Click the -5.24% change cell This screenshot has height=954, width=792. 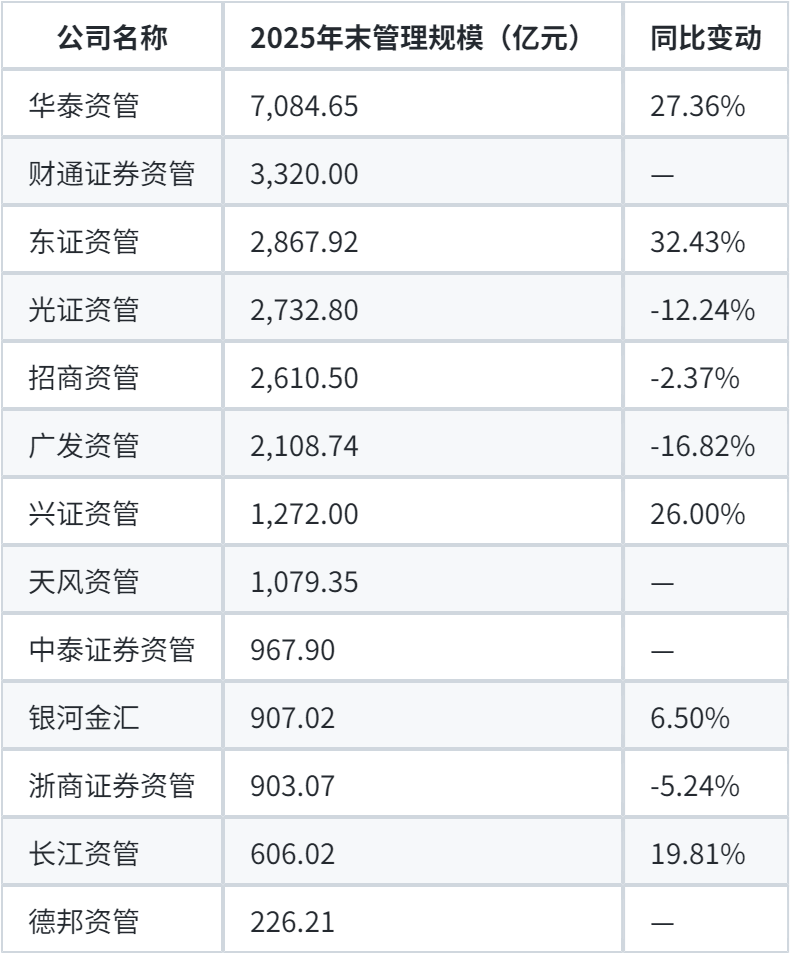(695, 786)
